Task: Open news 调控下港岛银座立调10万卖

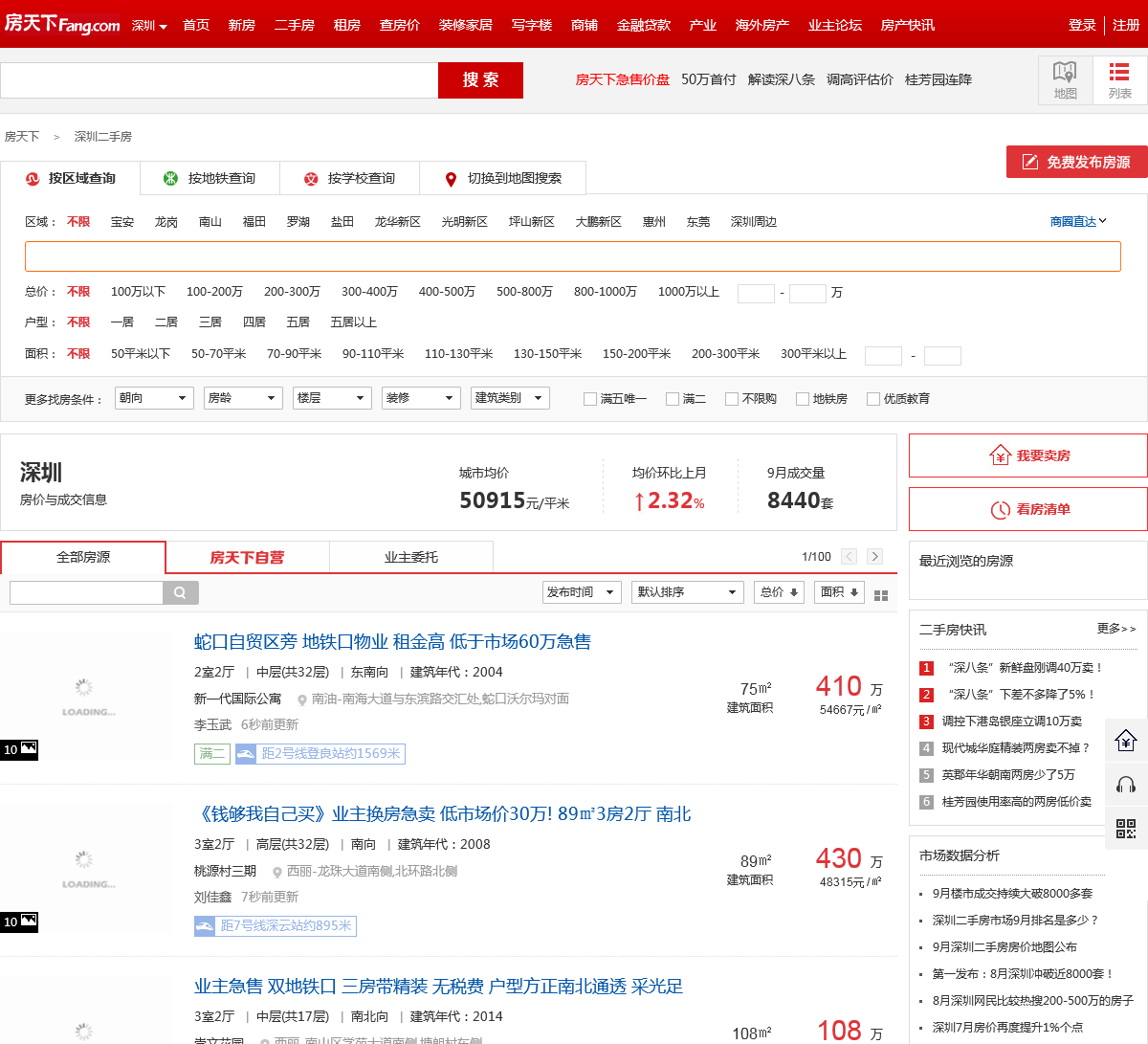Action: tap(1012, 722)
